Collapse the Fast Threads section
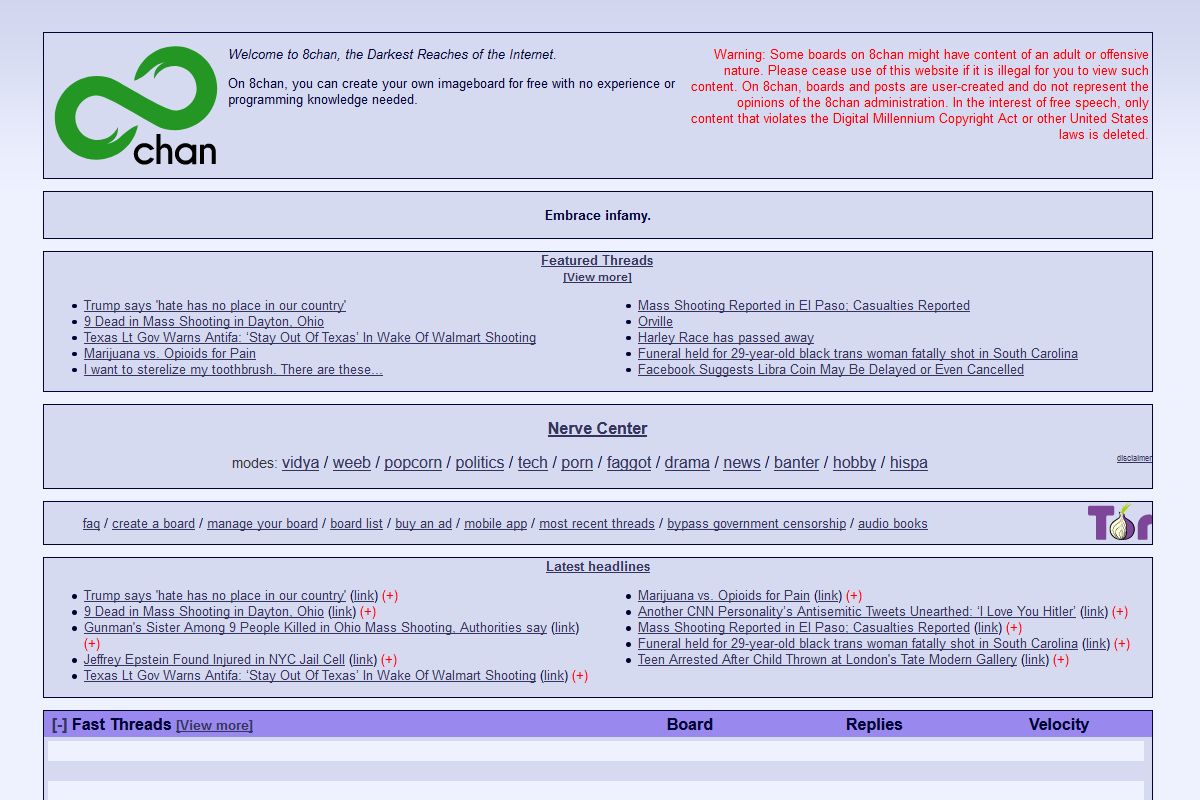 59,725
